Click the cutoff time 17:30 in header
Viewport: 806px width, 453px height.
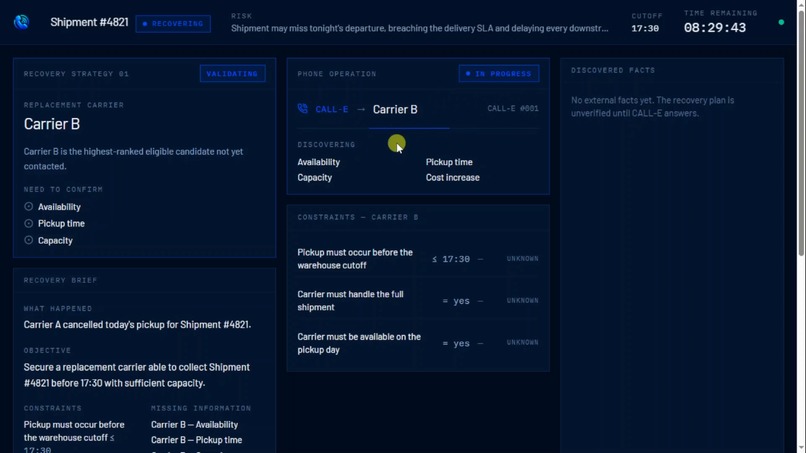coord(645,28)
